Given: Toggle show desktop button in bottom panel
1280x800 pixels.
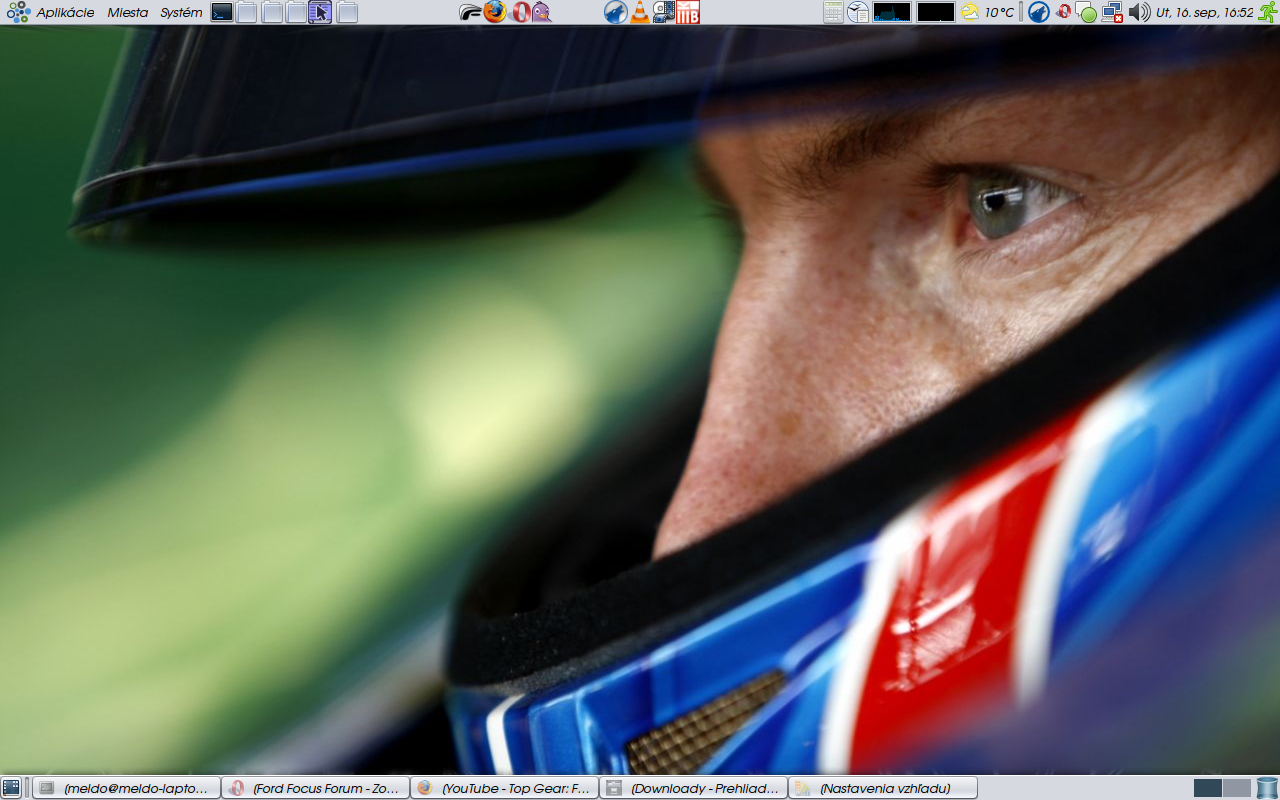Looking at the screenshot, I should (11, 788).
